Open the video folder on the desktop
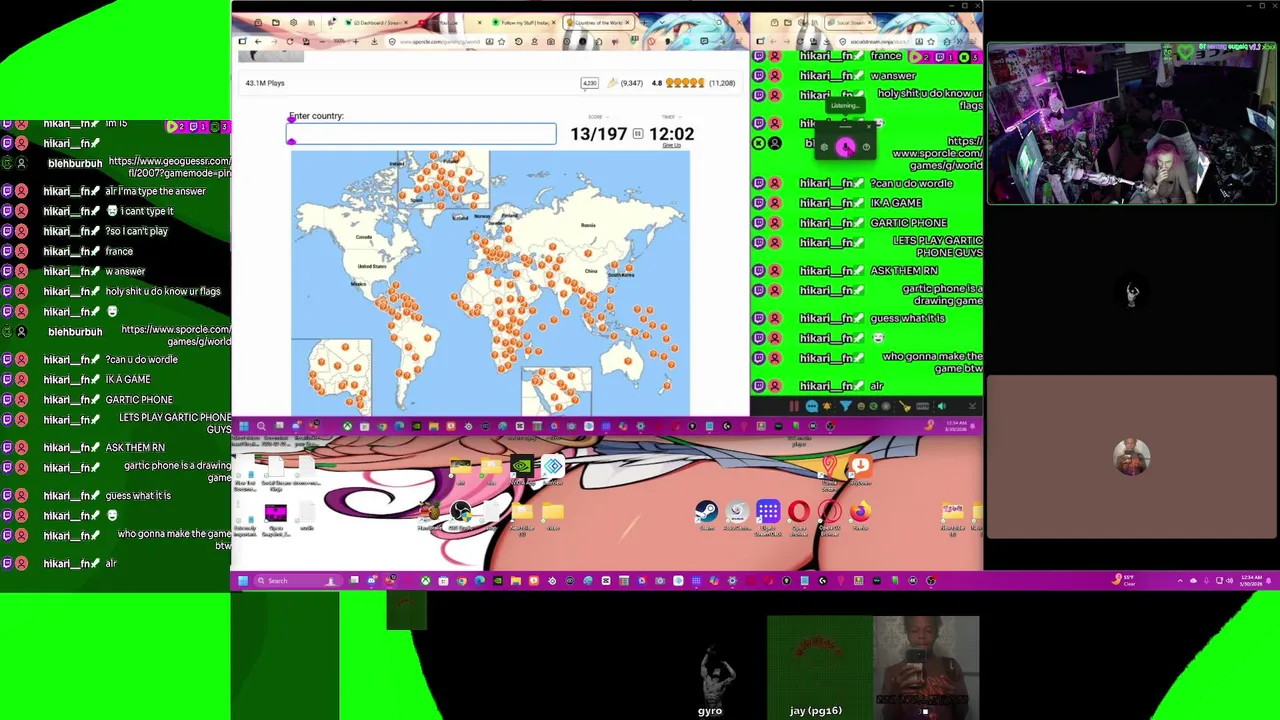 [552, 516]
